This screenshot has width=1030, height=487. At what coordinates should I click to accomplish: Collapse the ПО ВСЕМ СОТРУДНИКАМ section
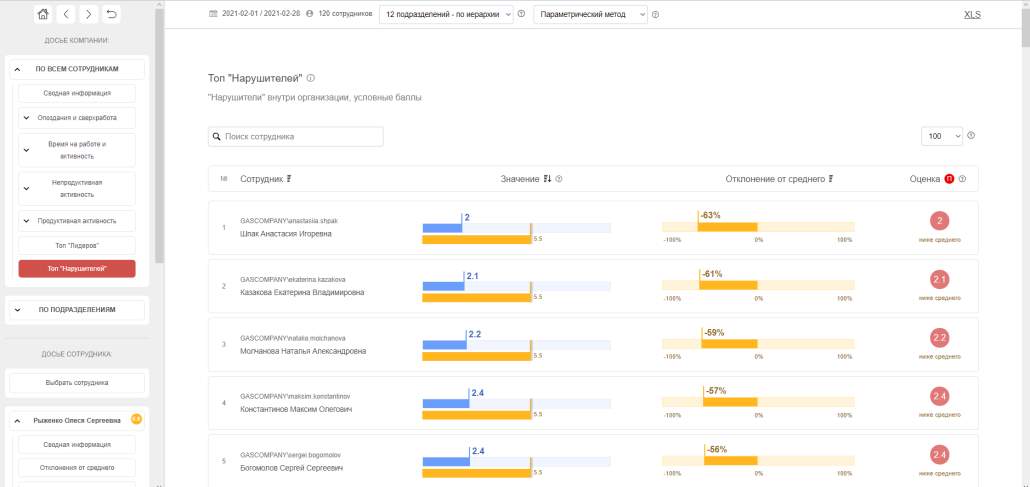click(77, 68)
